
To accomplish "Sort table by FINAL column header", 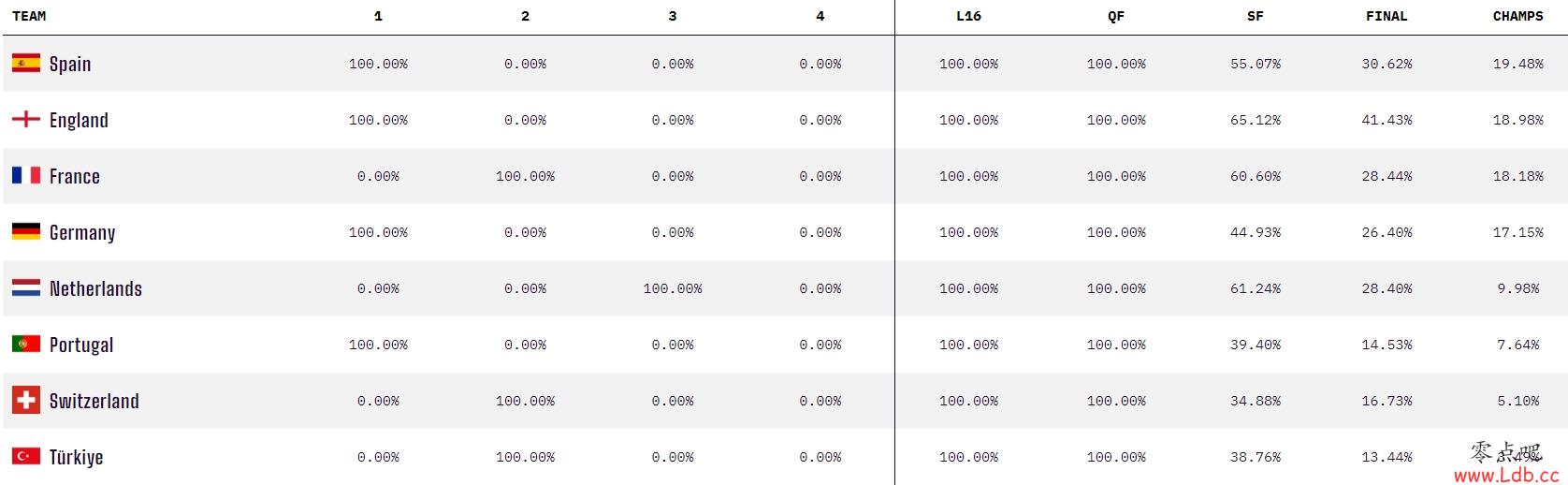I will 1387,16.
